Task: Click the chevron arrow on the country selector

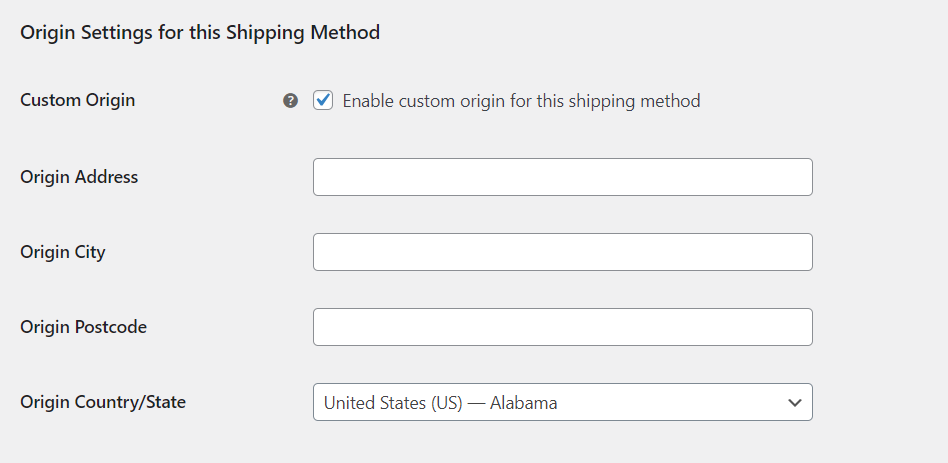Action: [795, 403]
